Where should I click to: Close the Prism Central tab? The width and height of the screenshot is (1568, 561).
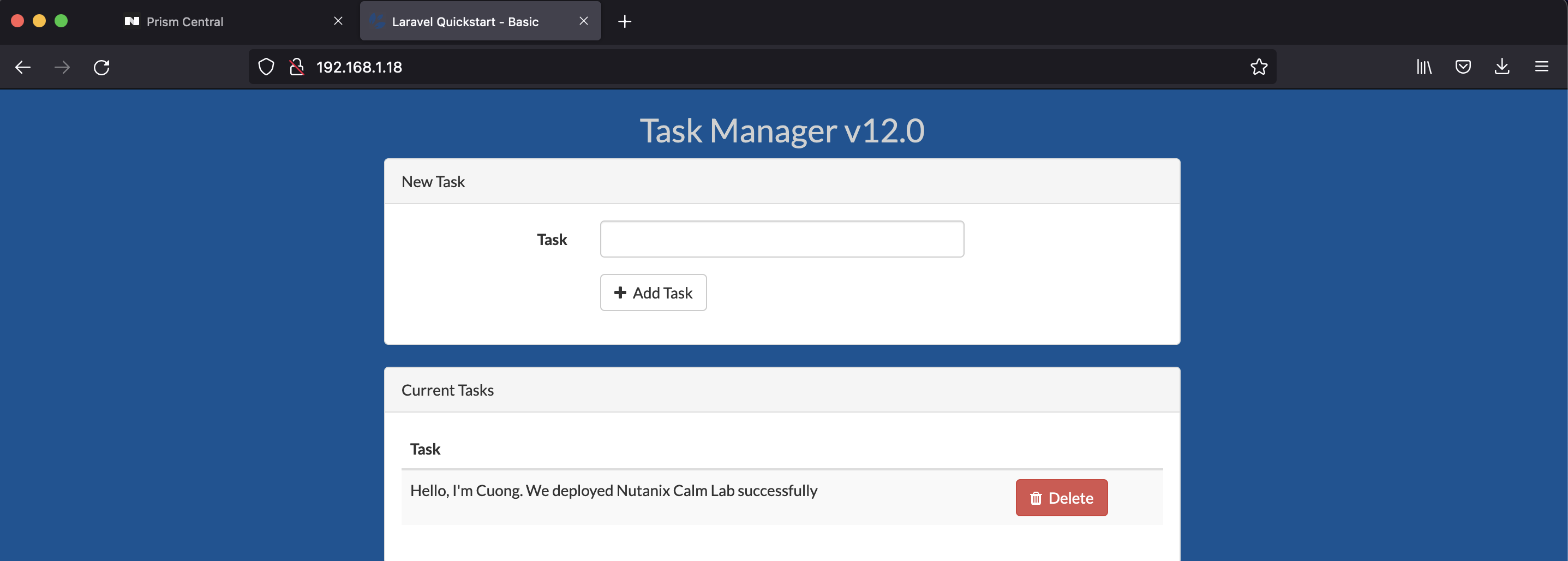[338, 21]
